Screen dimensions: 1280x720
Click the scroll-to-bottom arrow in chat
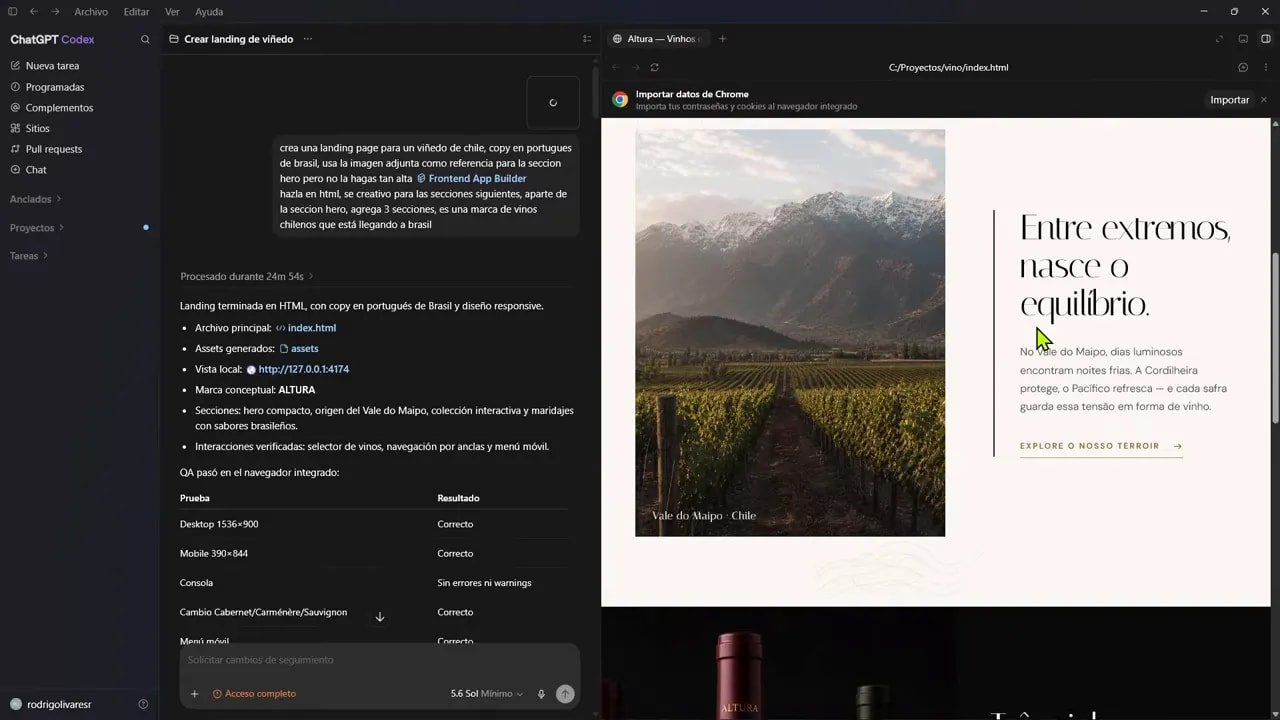[x=380, y=617]
